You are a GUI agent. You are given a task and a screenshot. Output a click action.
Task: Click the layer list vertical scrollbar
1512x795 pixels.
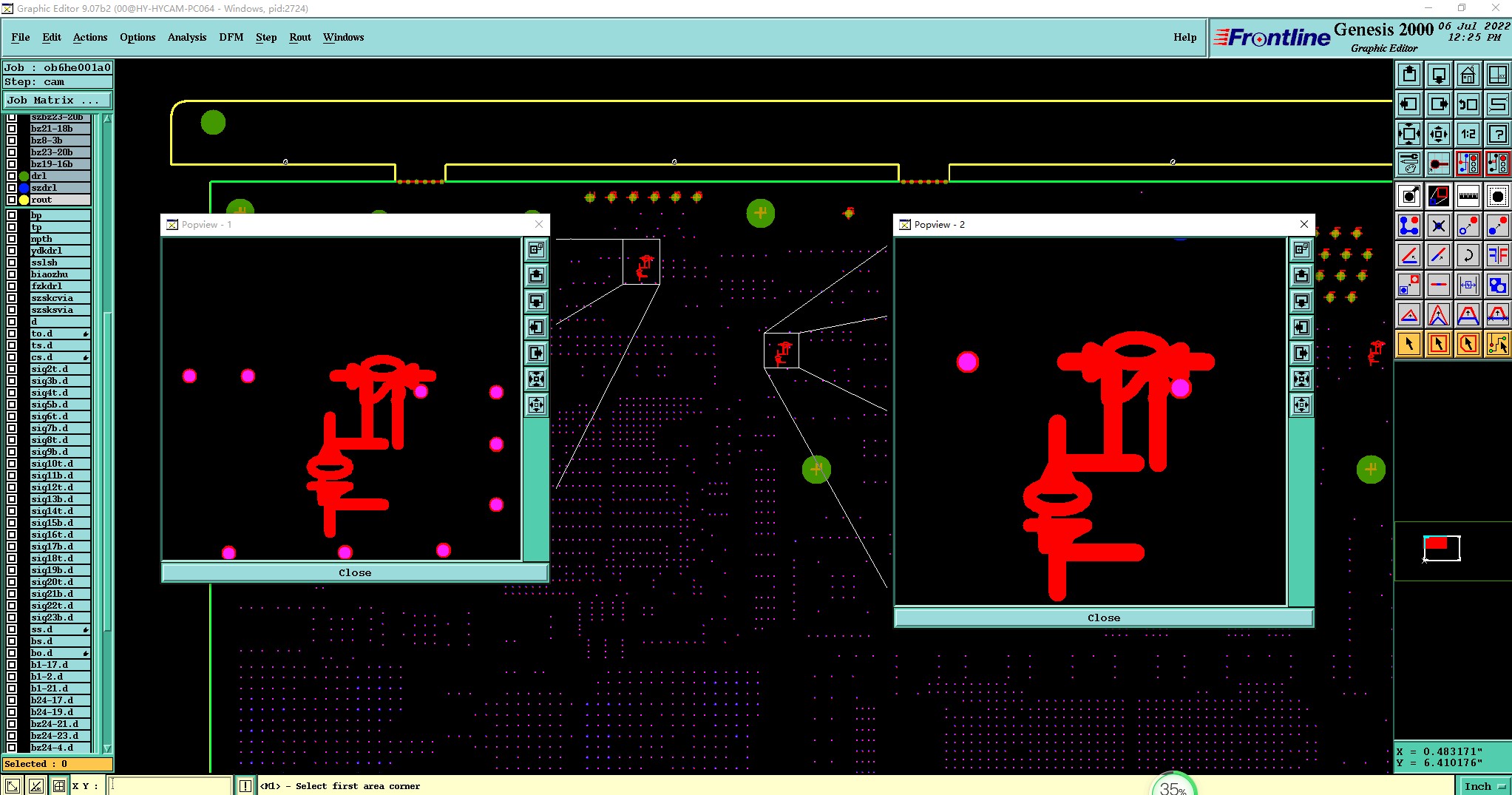tap(107, 433)
